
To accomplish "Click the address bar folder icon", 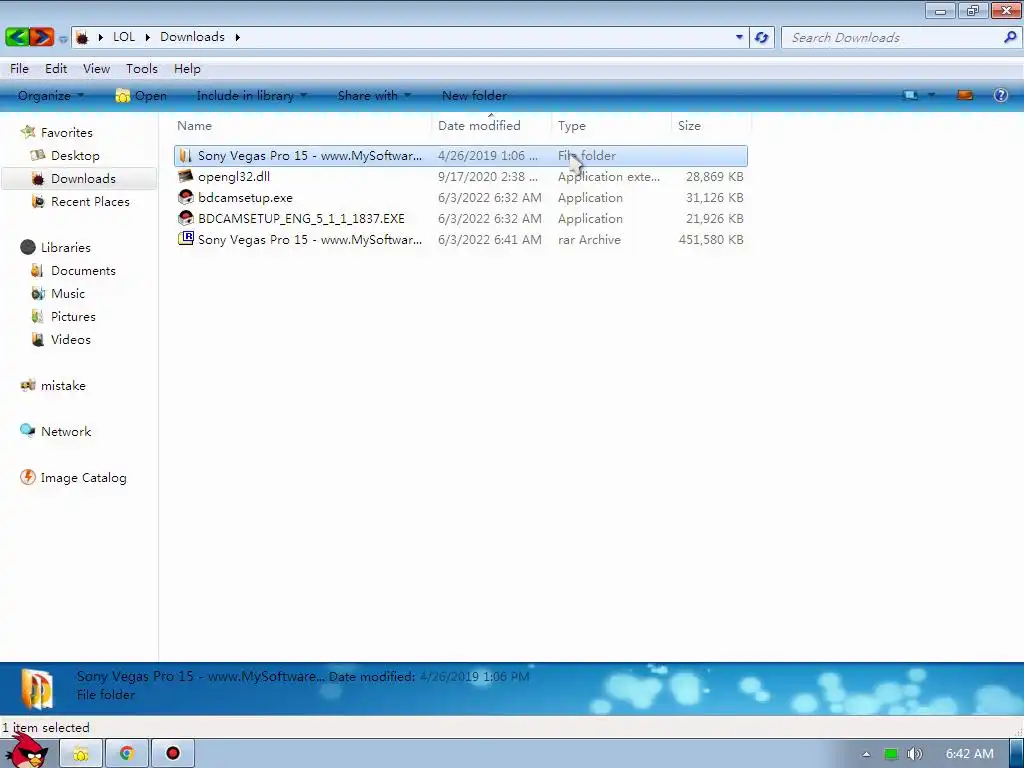I will [82, 37].
